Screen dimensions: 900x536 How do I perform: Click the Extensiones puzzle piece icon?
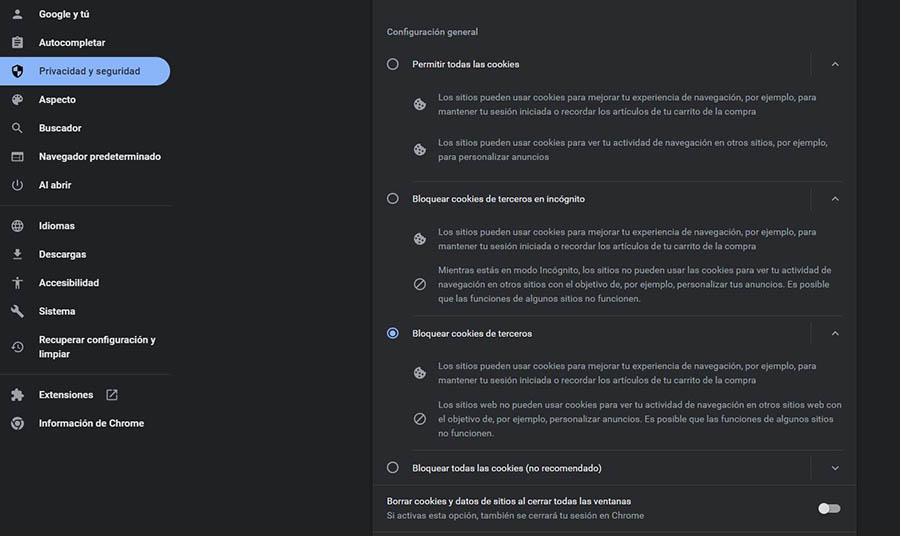(17, 395)
